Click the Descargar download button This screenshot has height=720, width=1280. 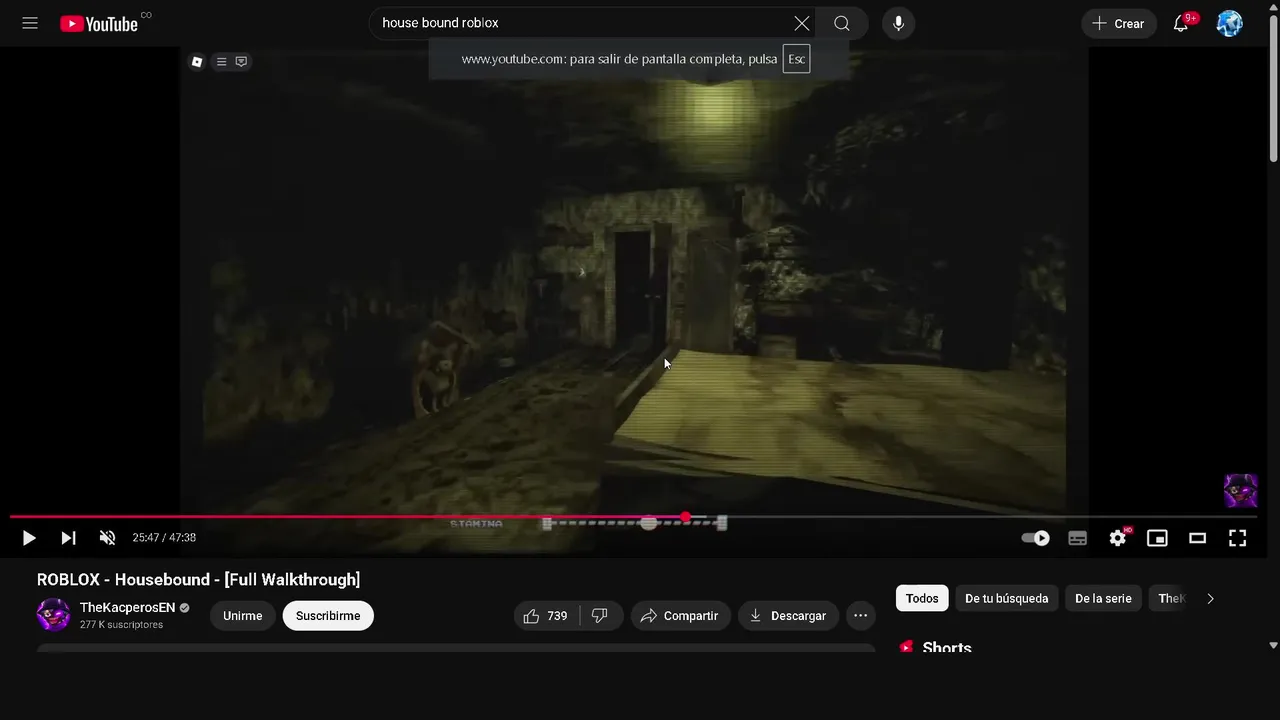tap(788, 616)
